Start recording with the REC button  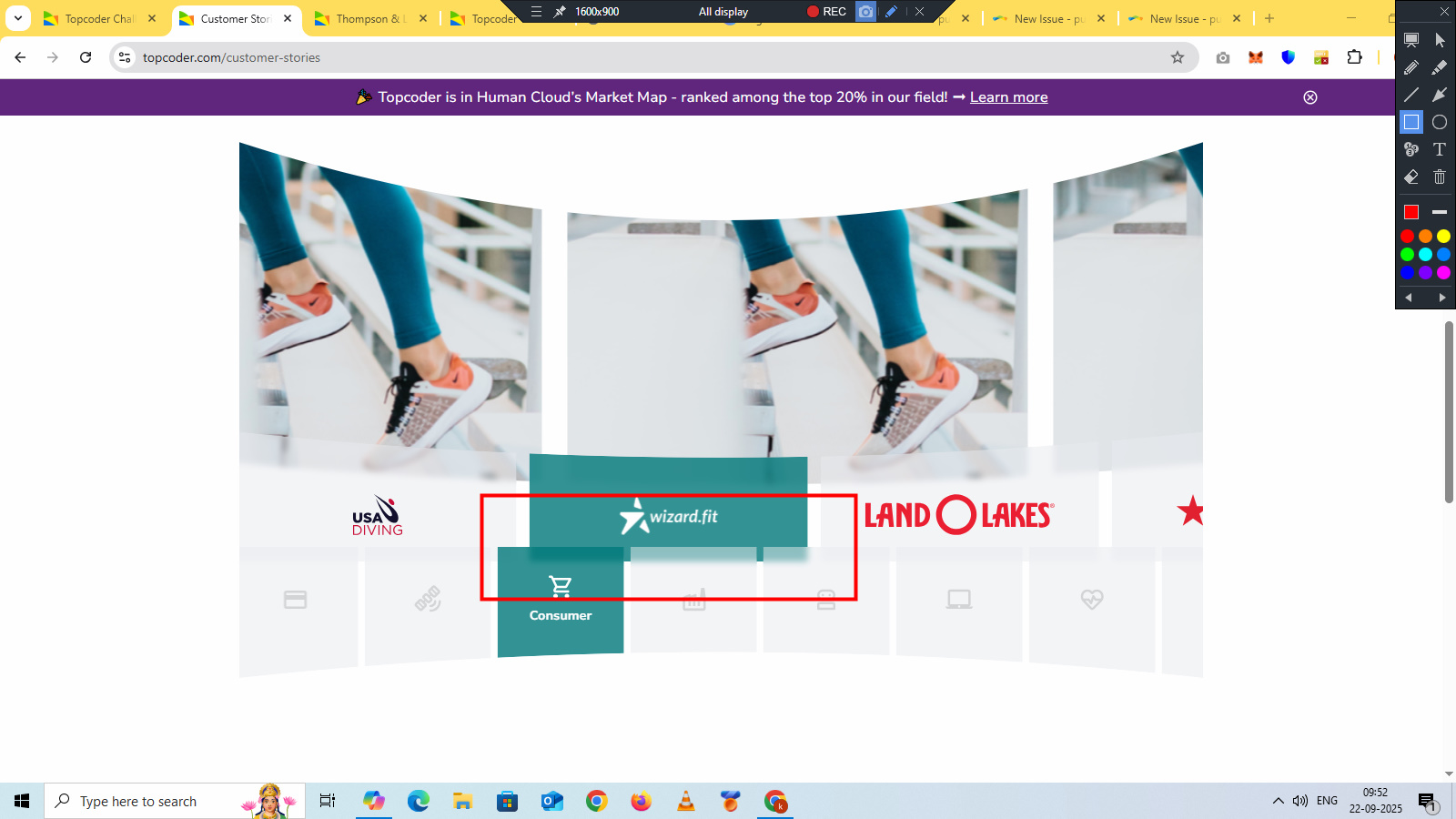pyautogui.click(x=826, y=12)
